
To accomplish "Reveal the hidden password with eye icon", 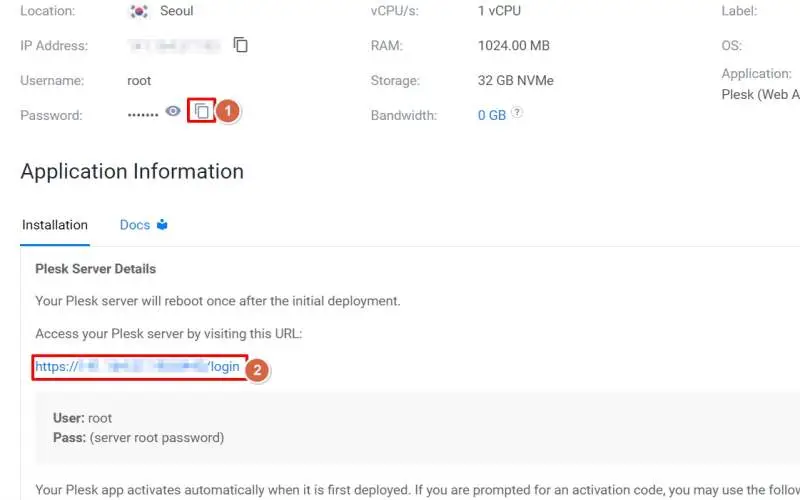I will click(173, 112).
